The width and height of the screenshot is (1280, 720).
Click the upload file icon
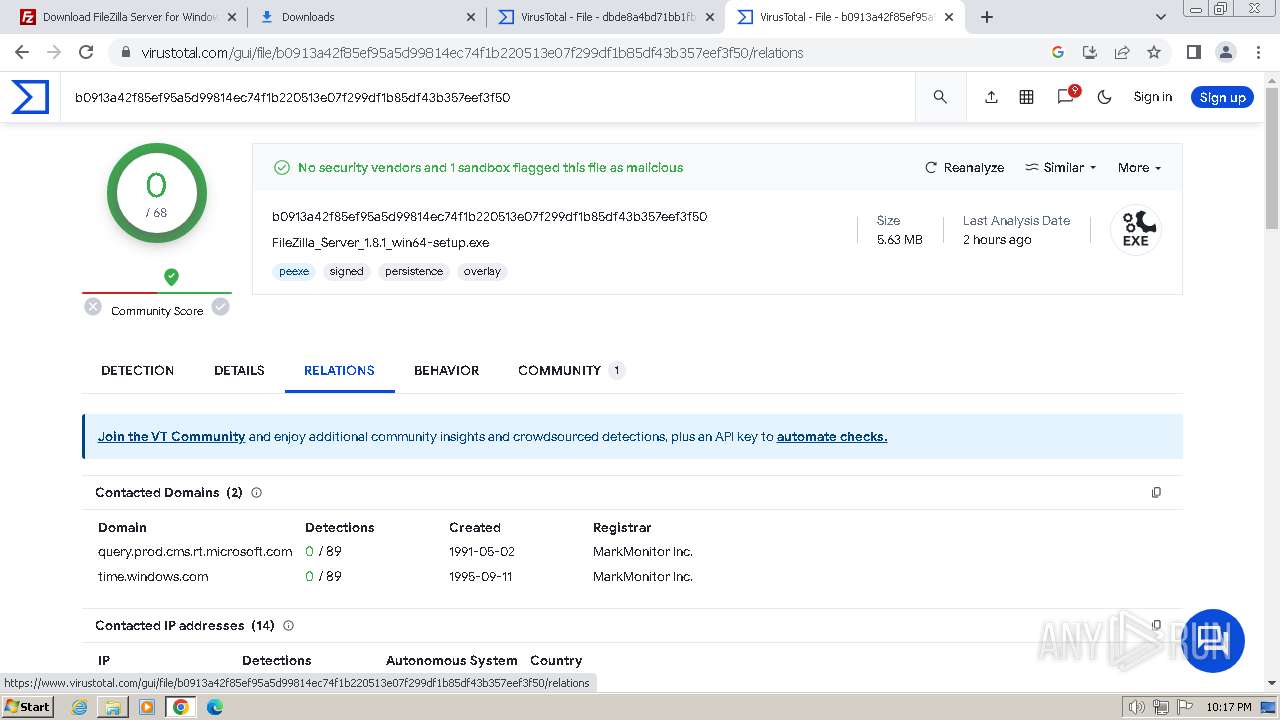click(x=991, y=97)
